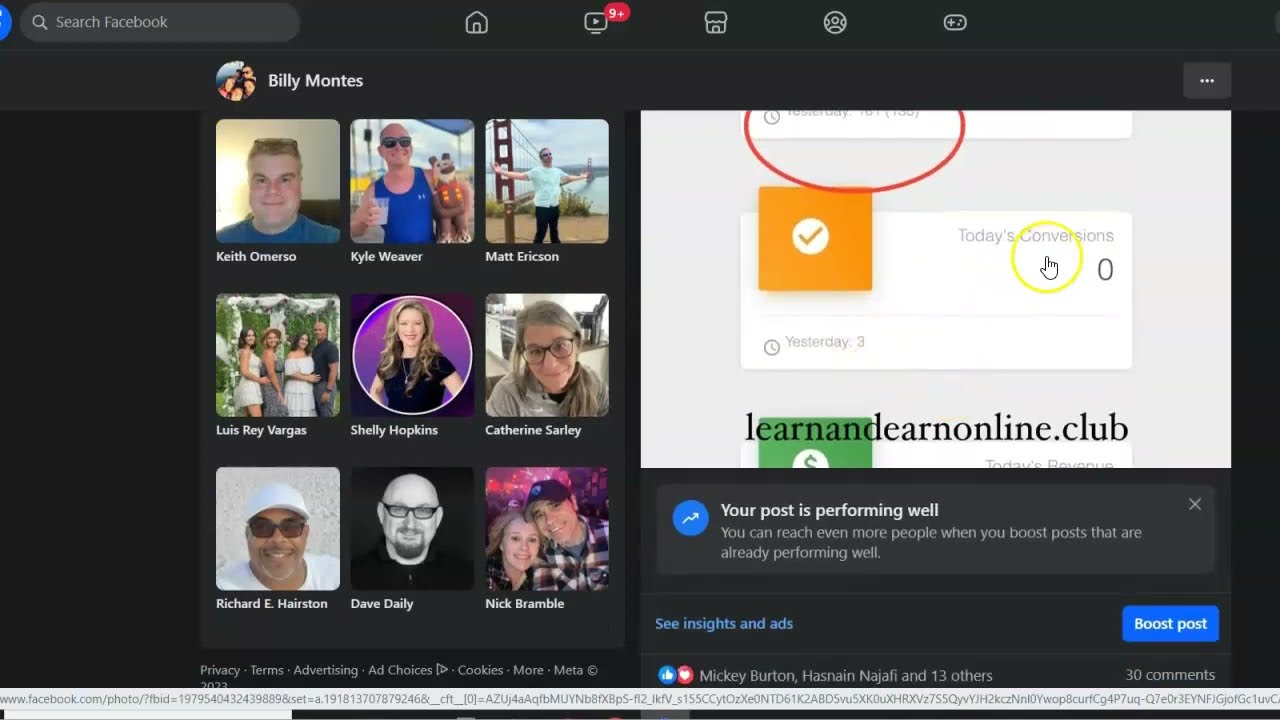Click the 'Your post is performing well' heading
This screenshot has width=1280, height=720.
click(829, 510)
